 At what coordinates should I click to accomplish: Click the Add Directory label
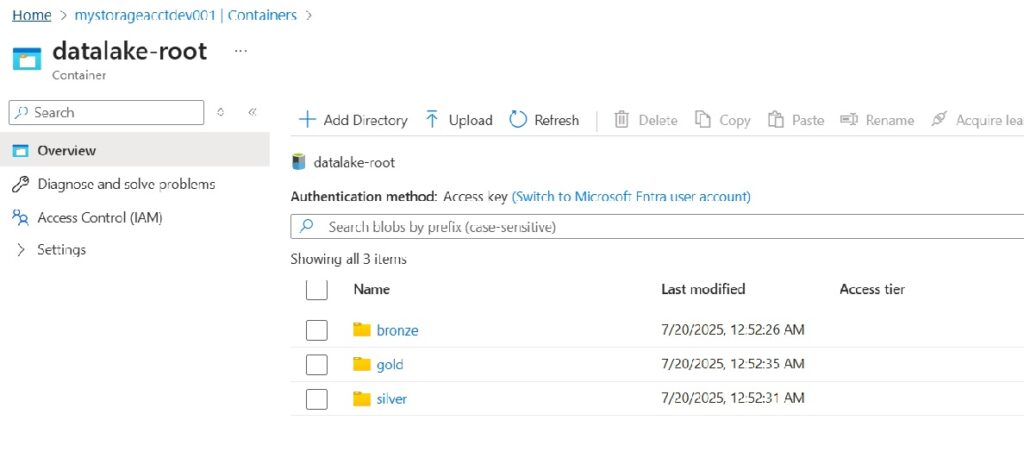(365, 120)
